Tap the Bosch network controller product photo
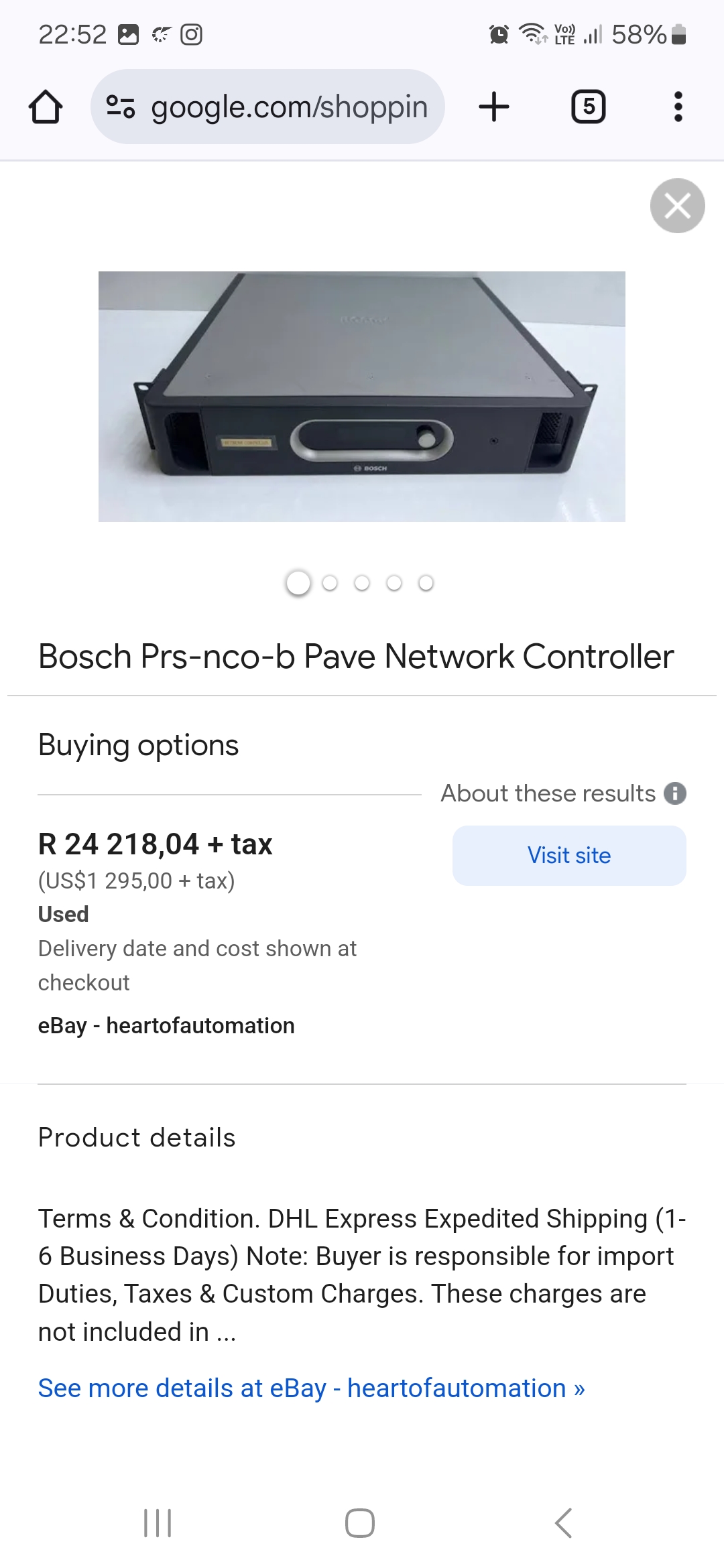This screenshot has width=724, height=1568. point(362,397)
